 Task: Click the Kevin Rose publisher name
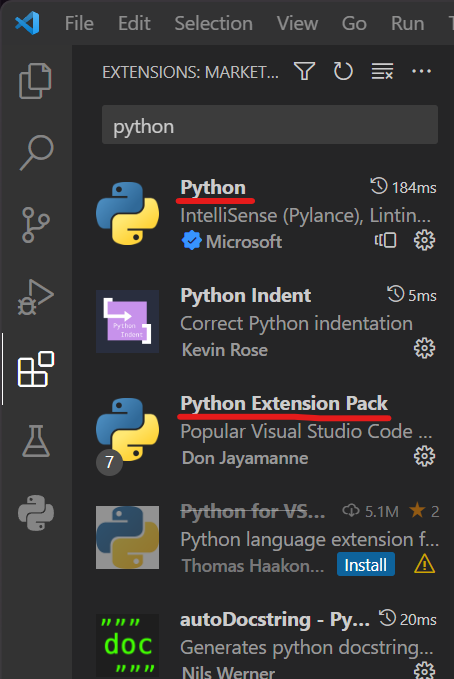225,349
